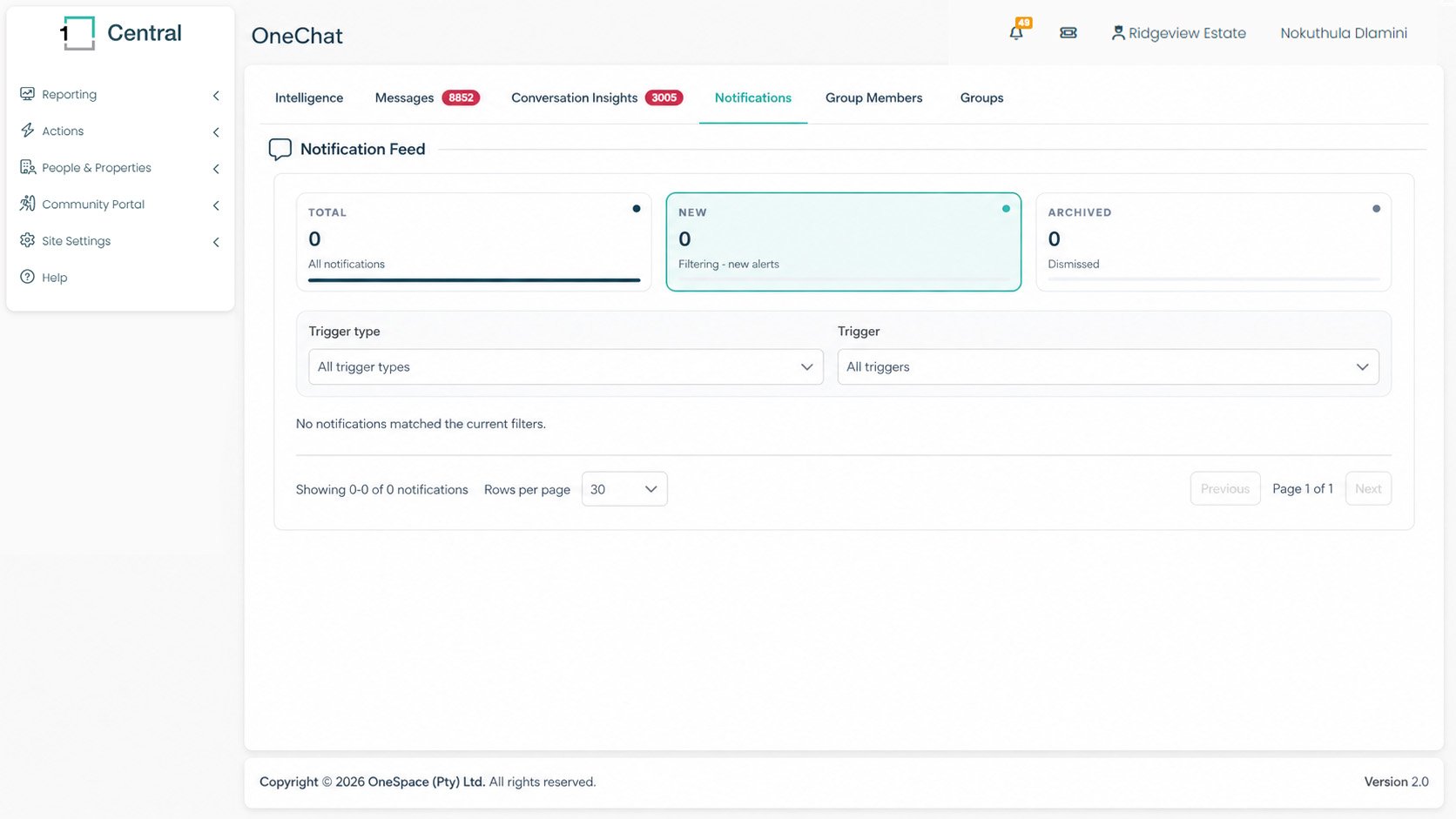Click the Messages 8852 count badge

pos(461,97)
